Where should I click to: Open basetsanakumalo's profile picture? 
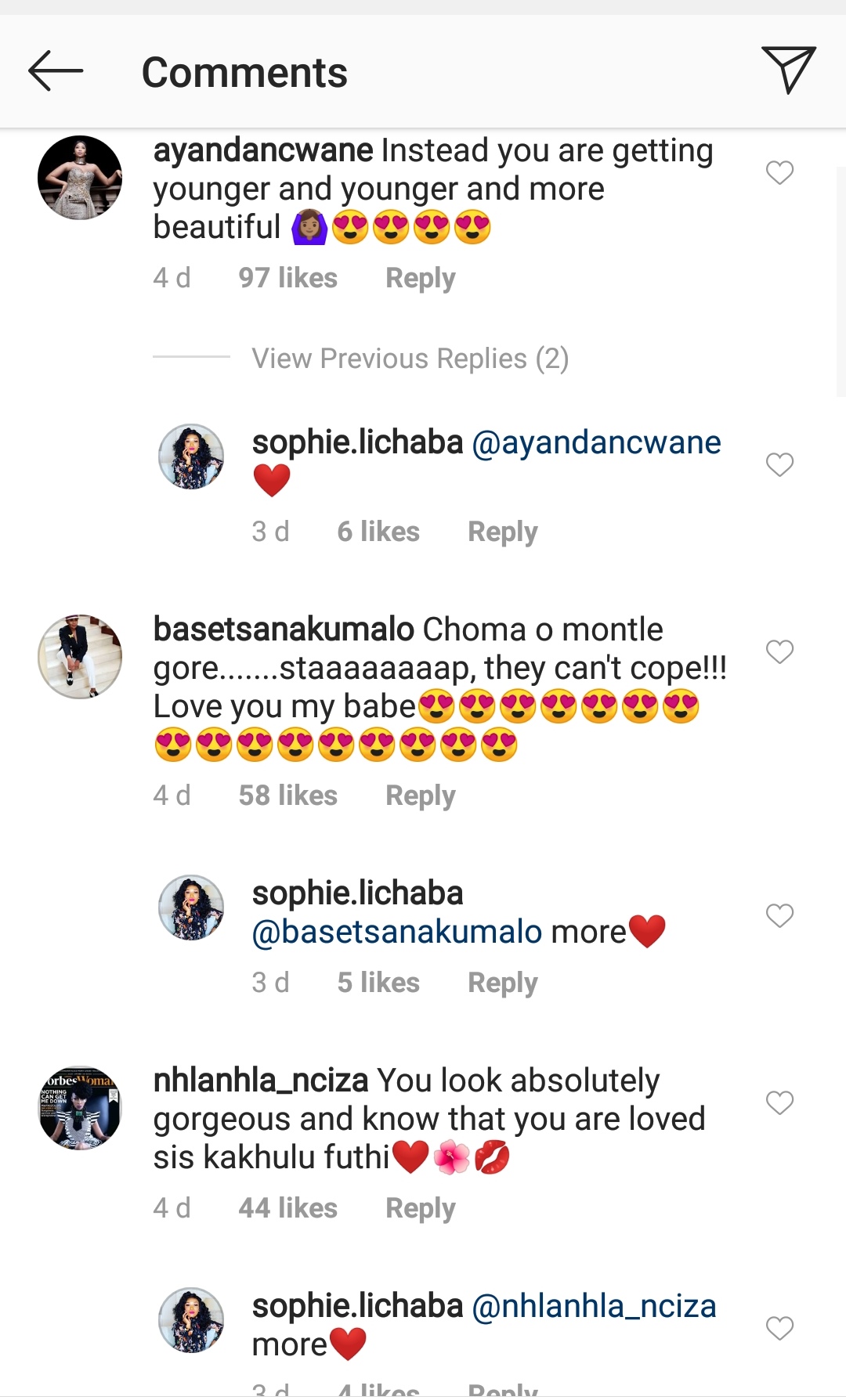click(x=80, y=656)
